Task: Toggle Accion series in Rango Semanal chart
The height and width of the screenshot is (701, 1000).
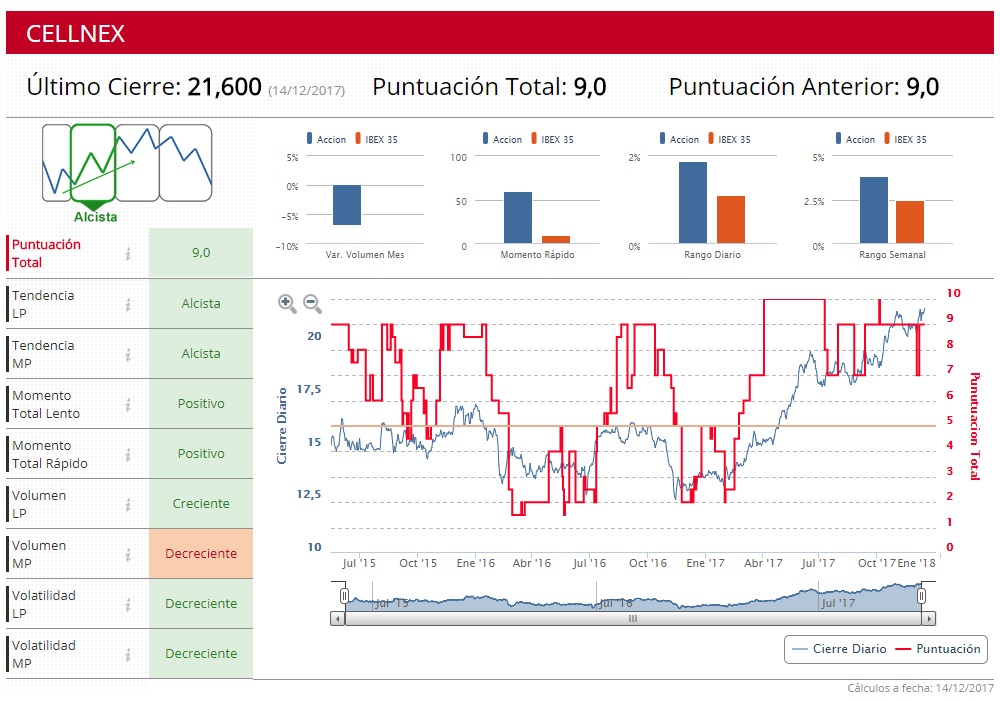Action: [x=855, y=139]
